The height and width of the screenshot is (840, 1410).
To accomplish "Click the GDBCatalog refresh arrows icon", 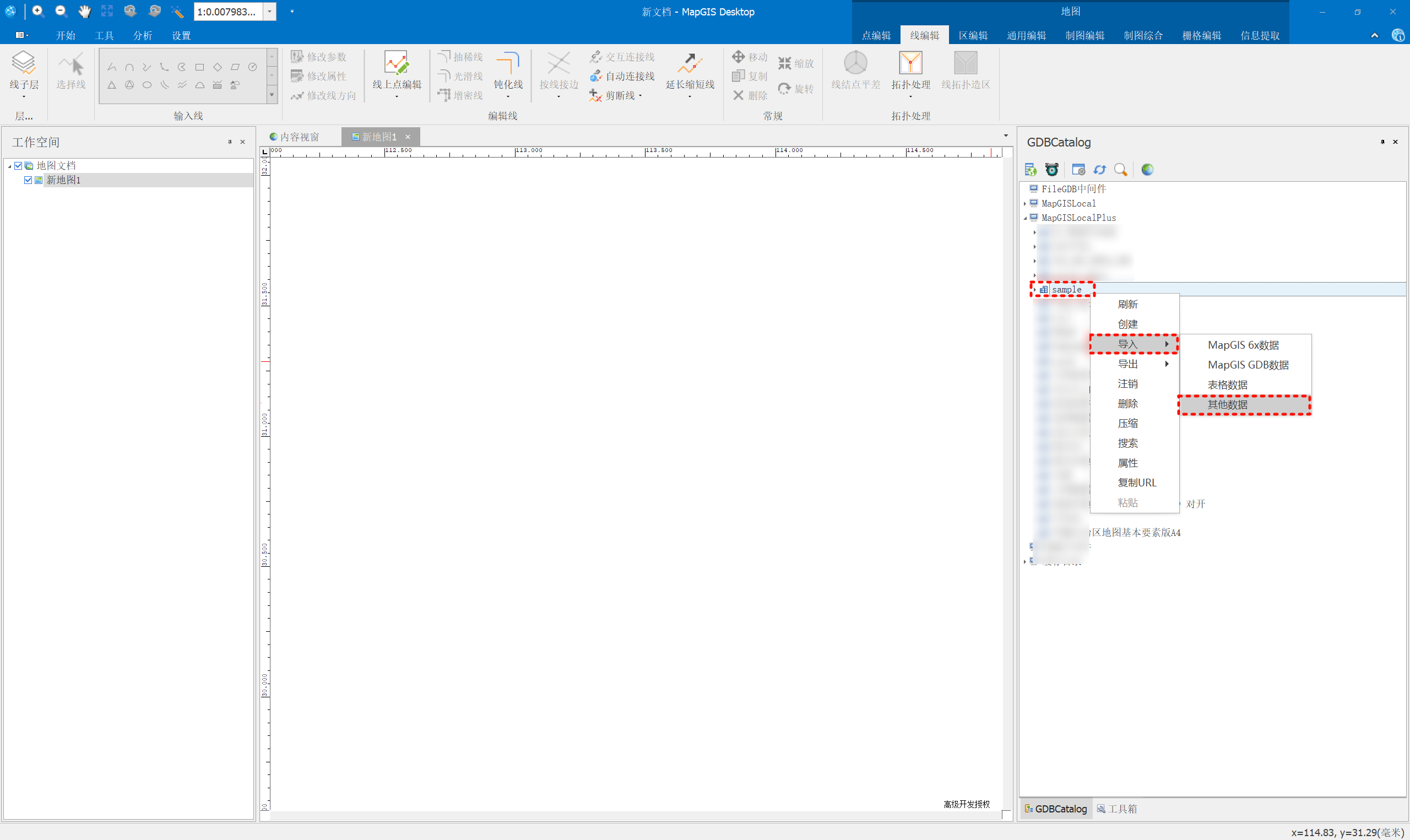I will tap(1099, 170).
